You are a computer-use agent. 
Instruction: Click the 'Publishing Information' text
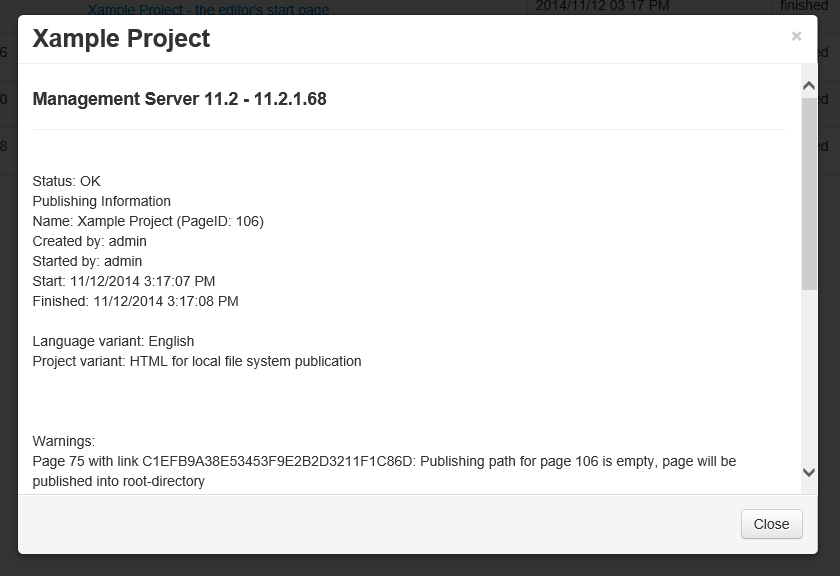(x=102, y=201)
